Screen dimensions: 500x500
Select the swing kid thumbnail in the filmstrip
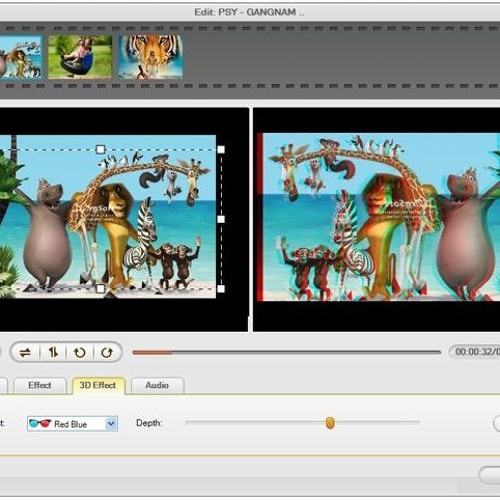pos(80,57)
